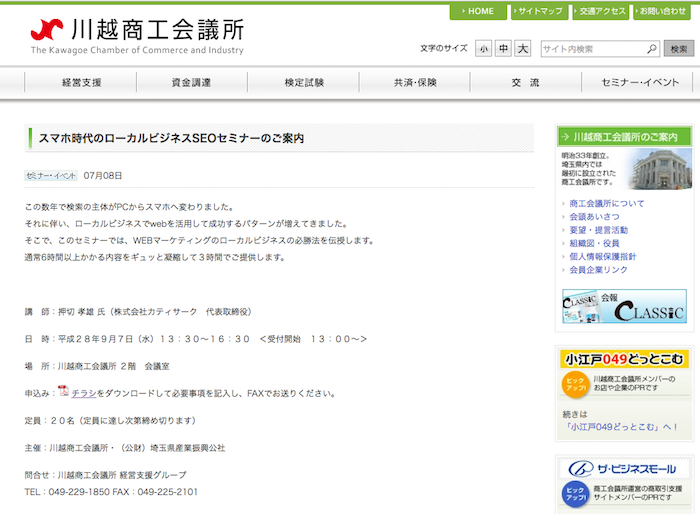Open サイトマップ page
This screenshot has height=514, width=700.
pos(539,11)
